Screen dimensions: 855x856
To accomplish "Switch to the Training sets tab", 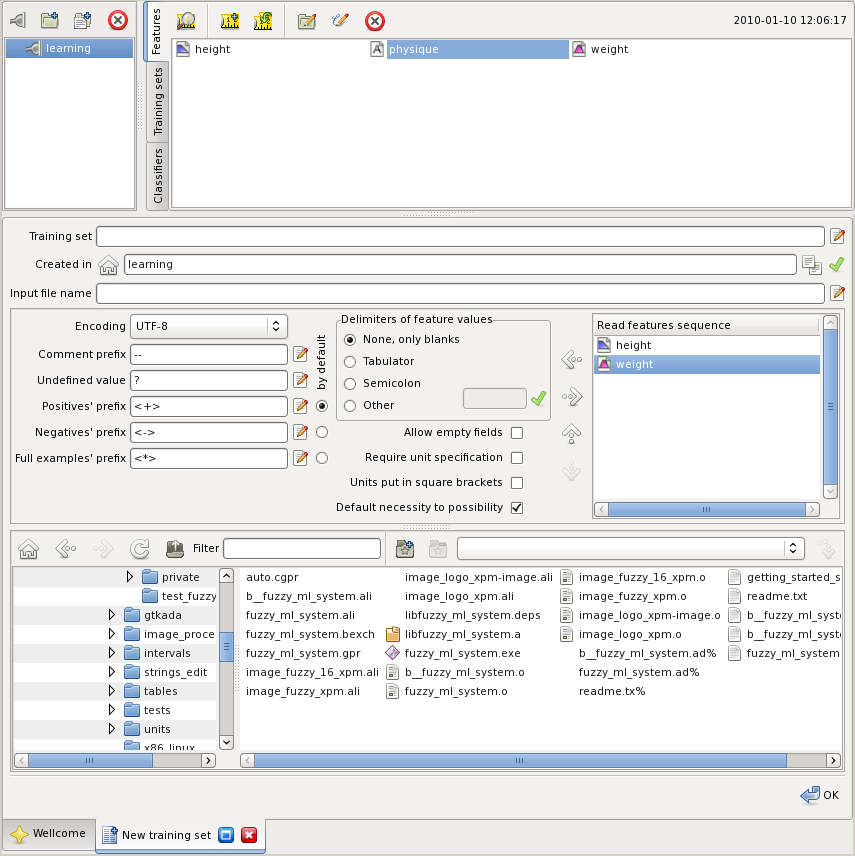I will [157, 101].
